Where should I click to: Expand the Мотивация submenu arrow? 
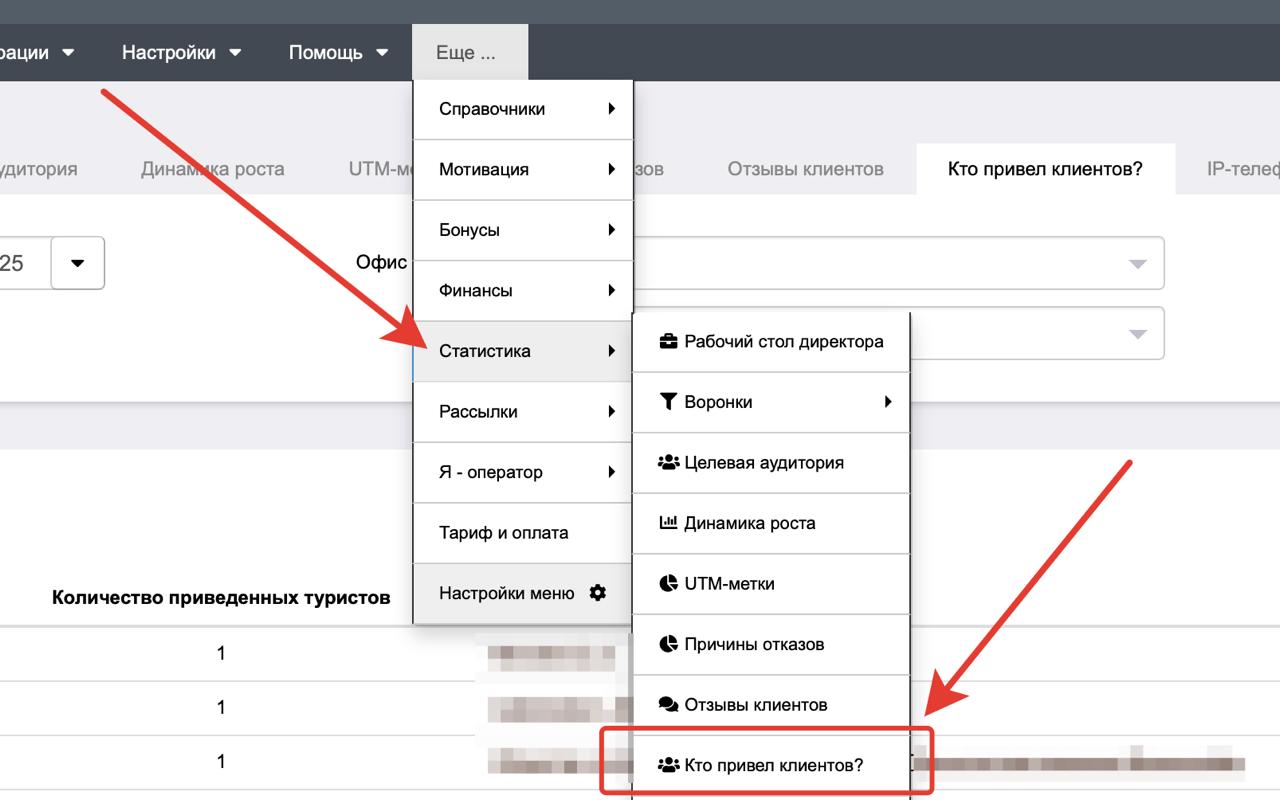611,170
